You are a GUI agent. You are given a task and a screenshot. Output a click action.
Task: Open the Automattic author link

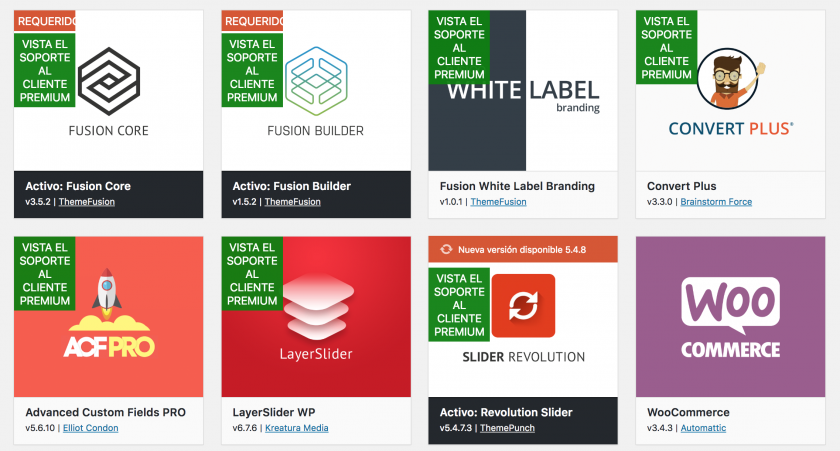[x=703, y=428]
